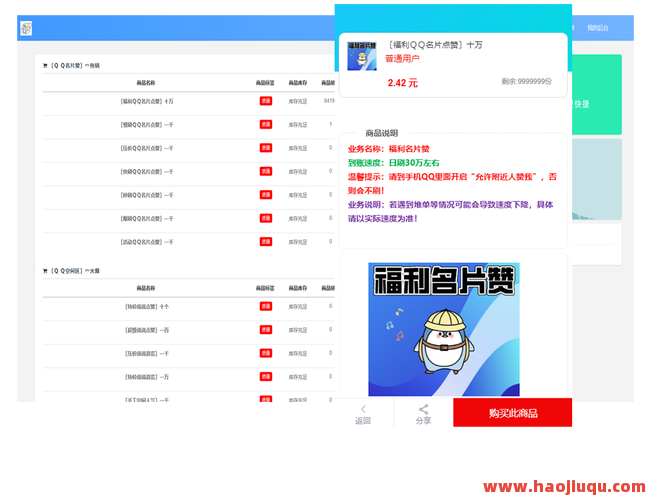Click the cart icon beside QQ名片赞 heading
This screenshot has width=651, height=500.
click(45, 66)
